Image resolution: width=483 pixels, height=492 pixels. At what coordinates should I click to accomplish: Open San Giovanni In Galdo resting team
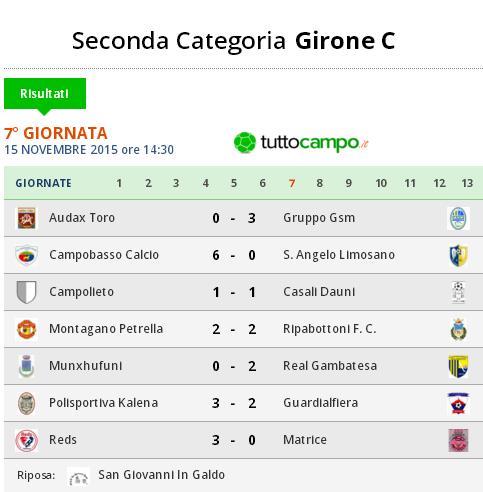pos(161,475)
